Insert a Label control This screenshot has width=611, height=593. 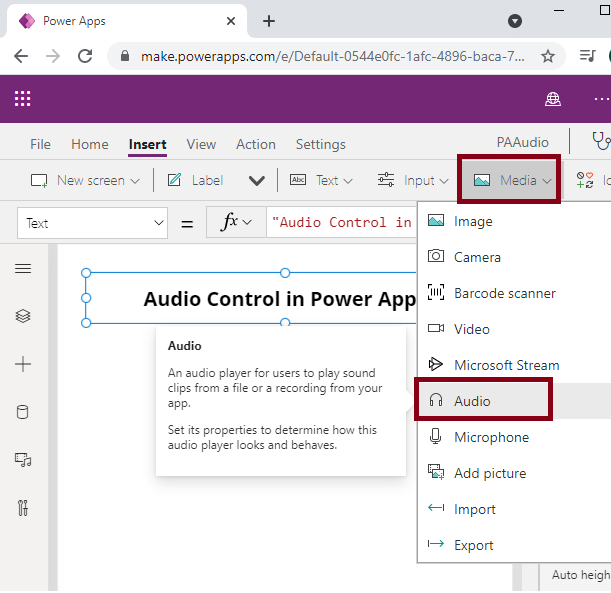point(196,181)
